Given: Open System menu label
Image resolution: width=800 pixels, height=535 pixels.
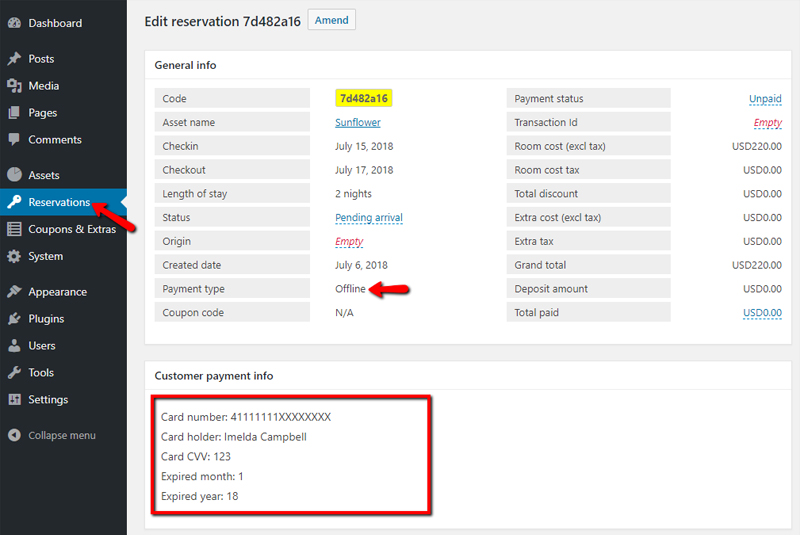Looking at the screenshot, I should pos(46,256).
